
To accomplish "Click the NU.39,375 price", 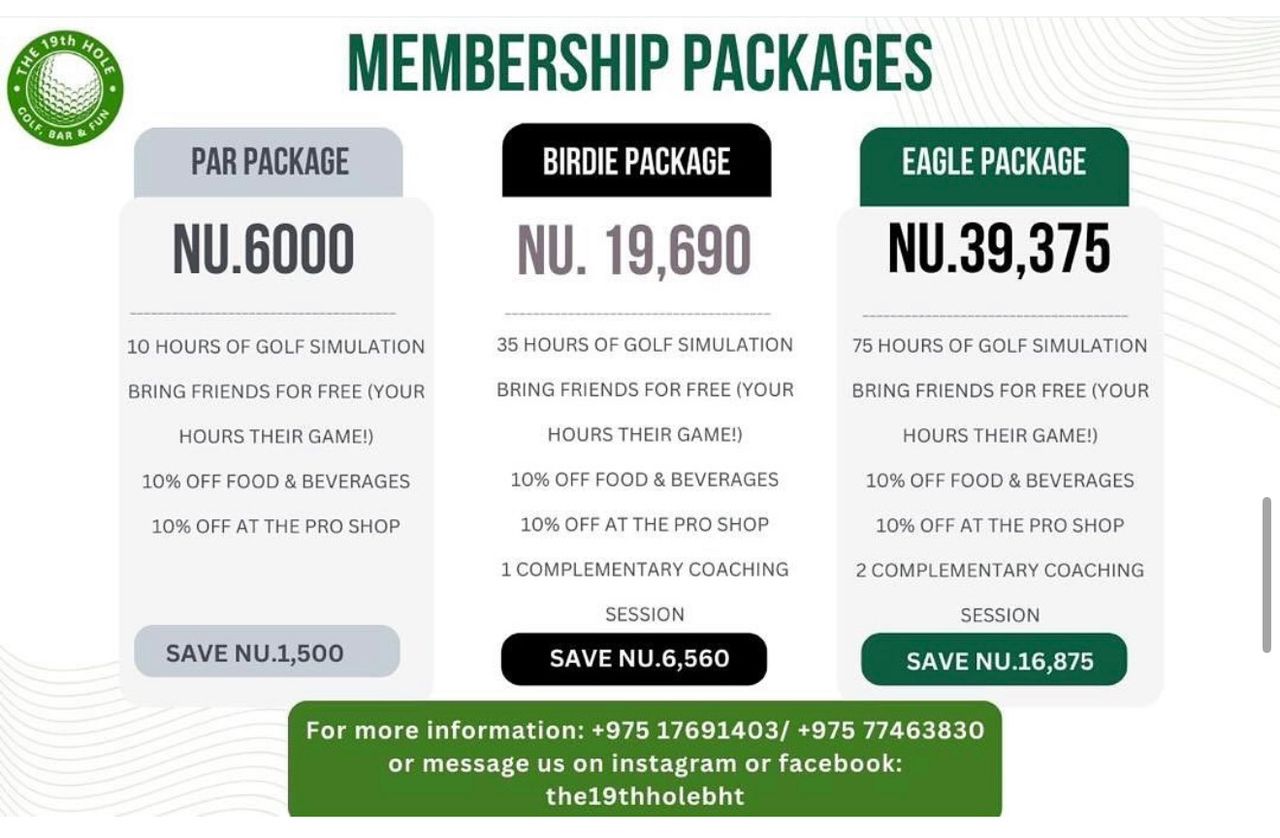I will (x=999, y=248).
